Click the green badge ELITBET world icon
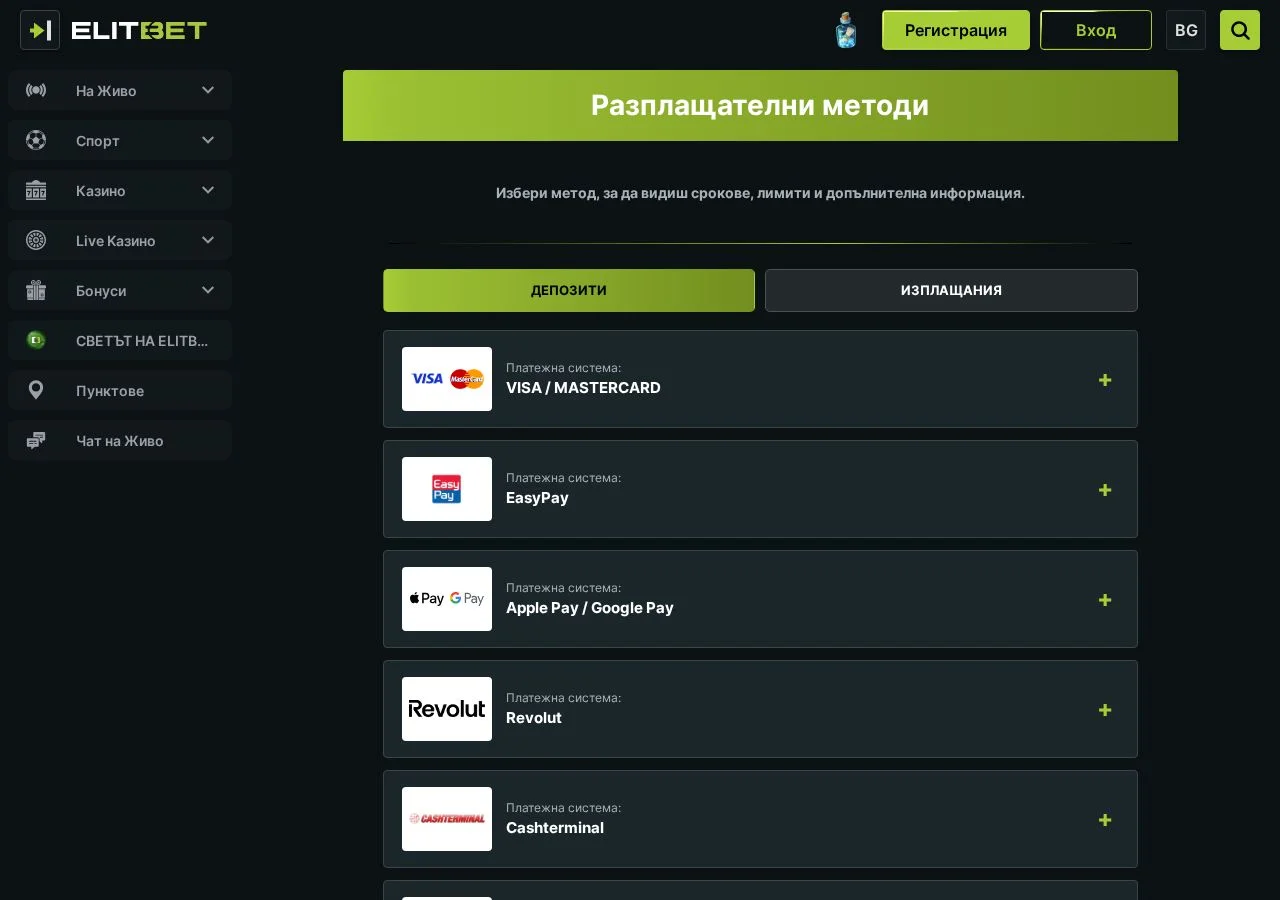The image size is (1280, 900). [36, 340]
